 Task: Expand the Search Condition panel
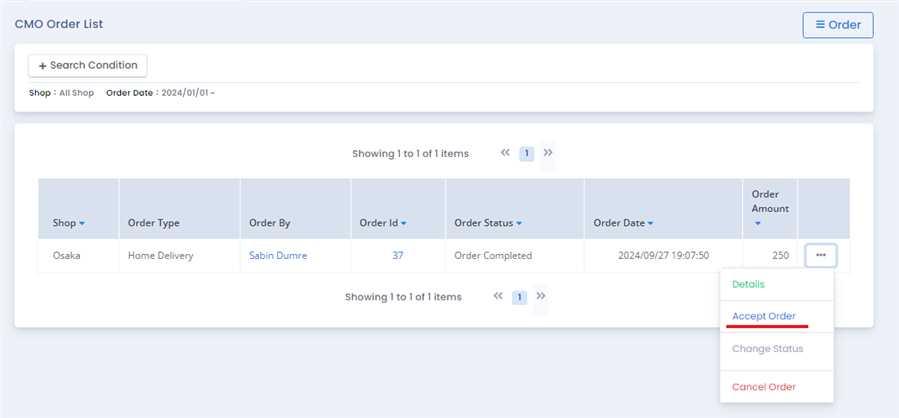(x=88, y=65)
